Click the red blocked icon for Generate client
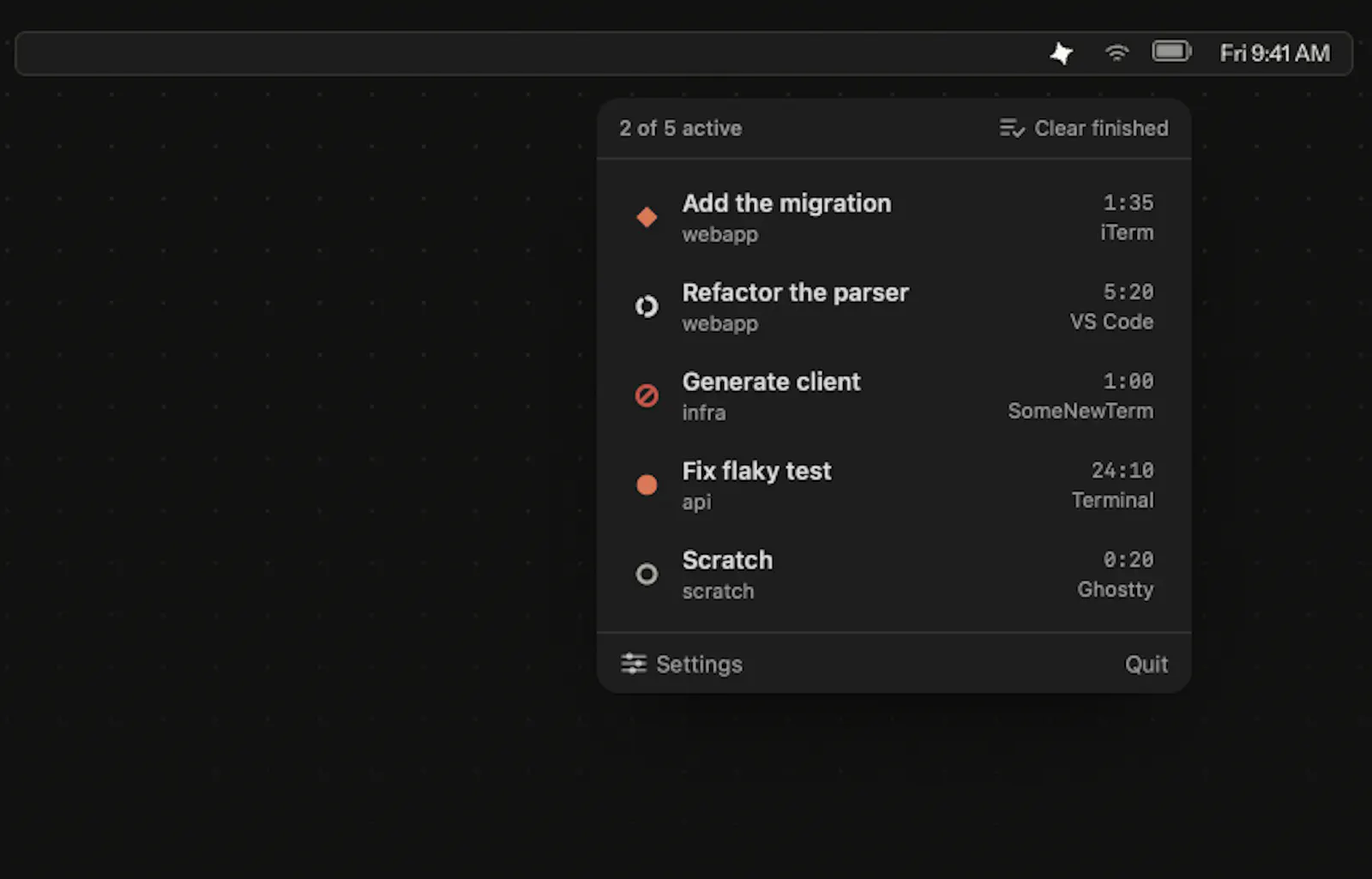Screen dimensions: 1372x879 tap(647, 395)
